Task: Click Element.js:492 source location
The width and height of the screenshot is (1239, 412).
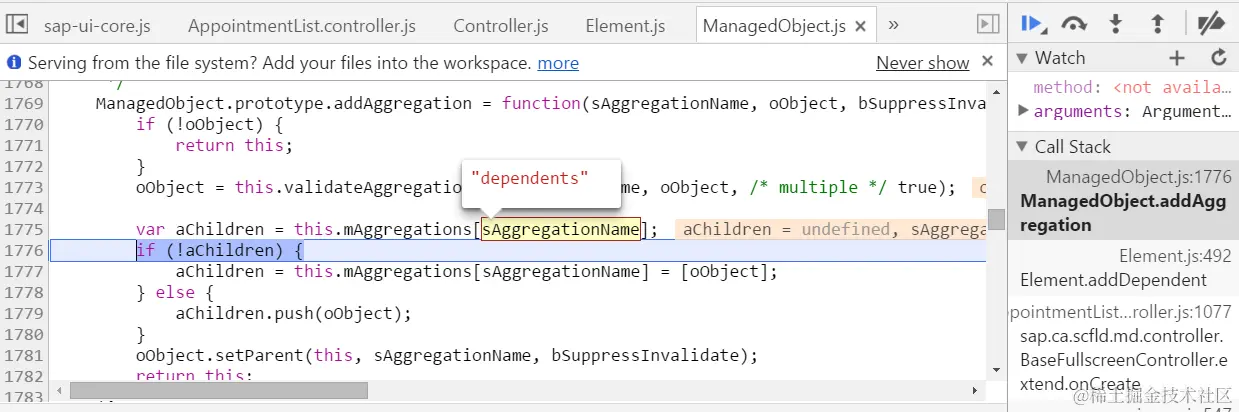Action: pyautogui.click(x=1175, y=256)
